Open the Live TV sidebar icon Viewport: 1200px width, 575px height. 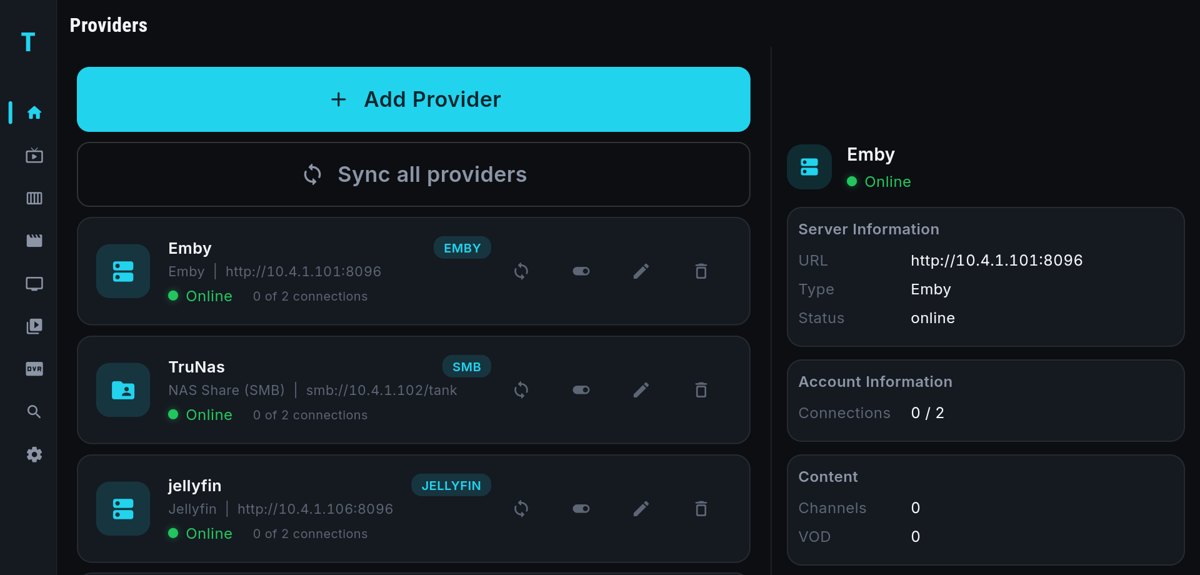pos(34,155)
